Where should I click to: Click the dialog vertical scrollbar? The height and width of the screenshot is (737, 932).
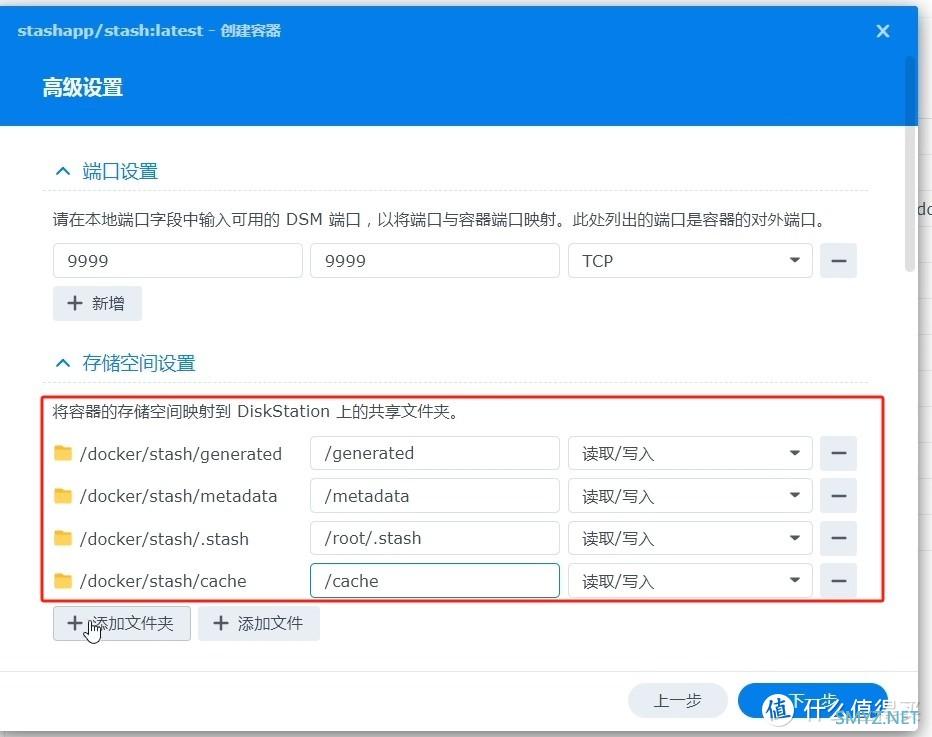[x=909, y=164]
